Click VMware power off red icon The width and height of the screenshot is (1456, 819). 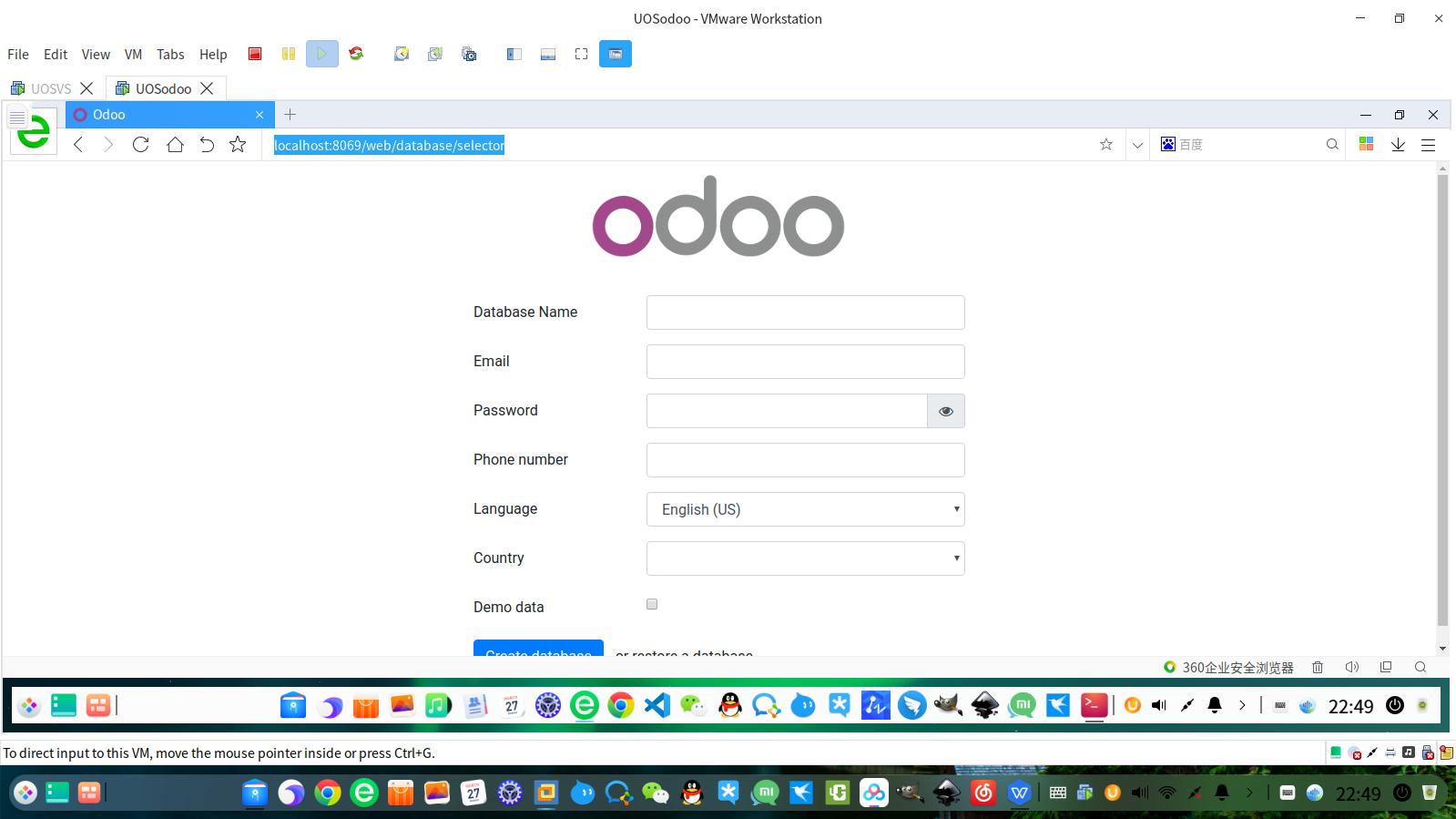[255, 54]
